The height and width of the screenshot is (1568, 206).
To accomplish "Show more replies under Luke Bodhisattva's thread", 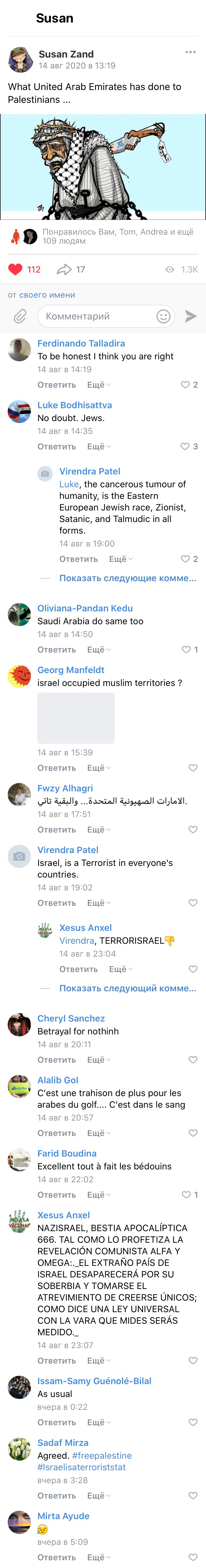I will [x=127, y=578].
